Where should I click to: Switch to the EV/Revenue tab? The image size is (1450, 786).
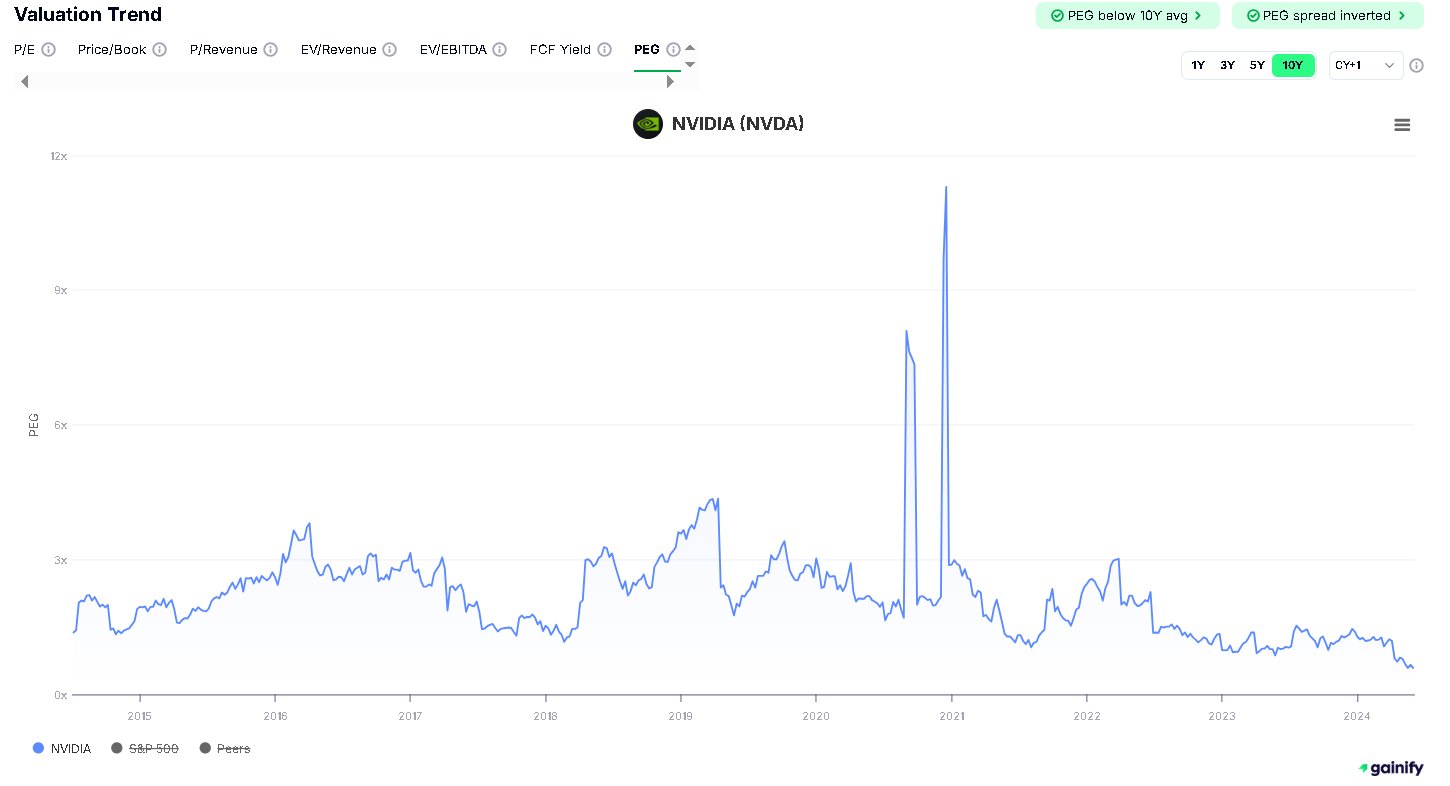tap(339, 50)
